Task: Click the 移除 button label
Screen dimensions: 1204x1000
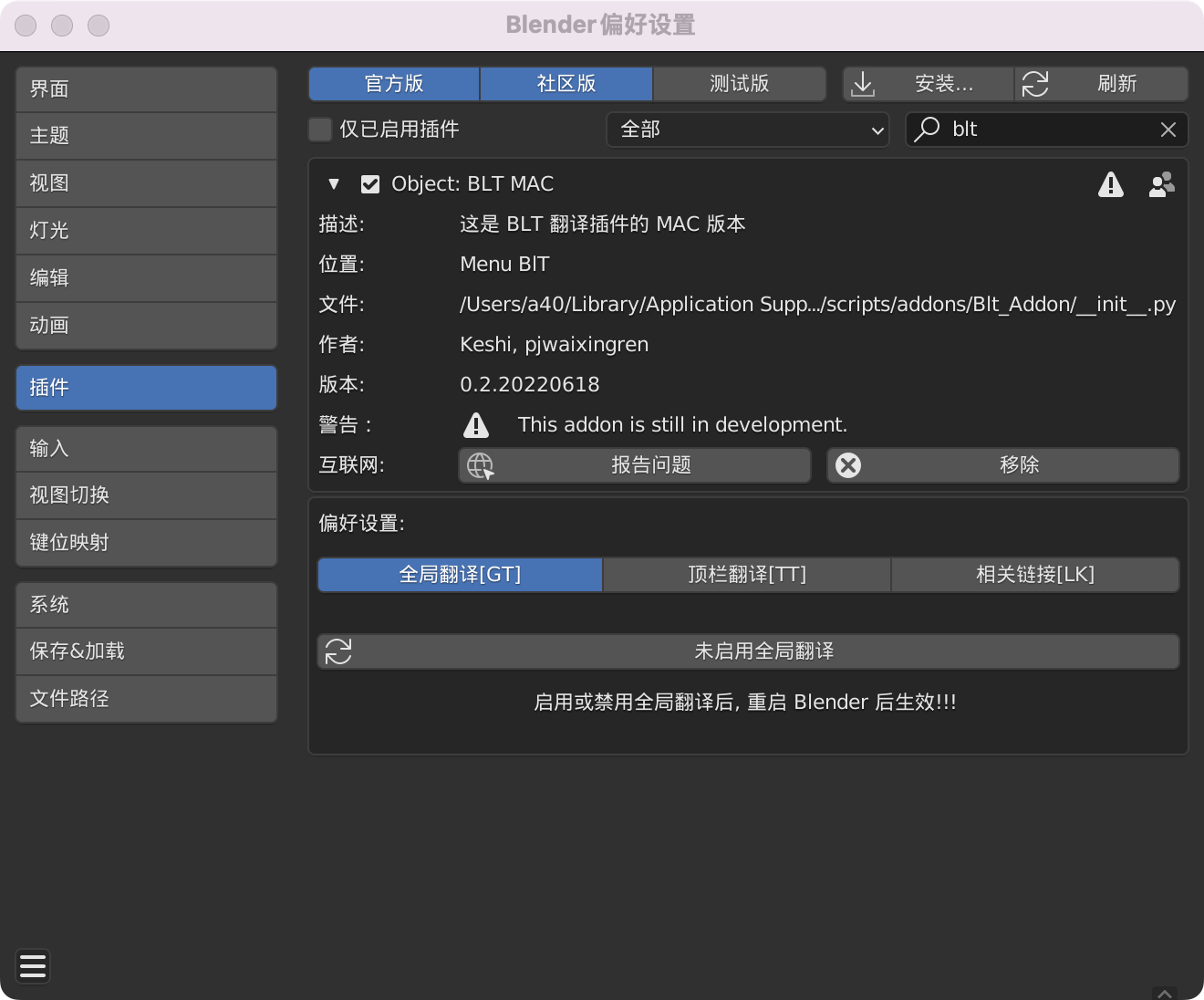Action: coord(1020,465)
